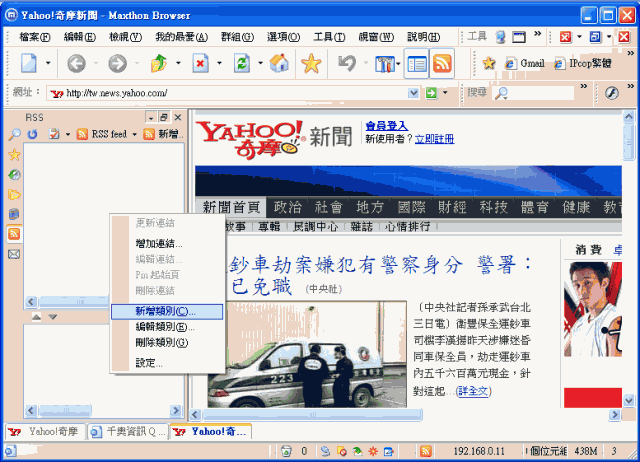This screenshot has height=462, width=640.
Task: Go forward with the Forward arrow button
Action: [x=118, y=64]
